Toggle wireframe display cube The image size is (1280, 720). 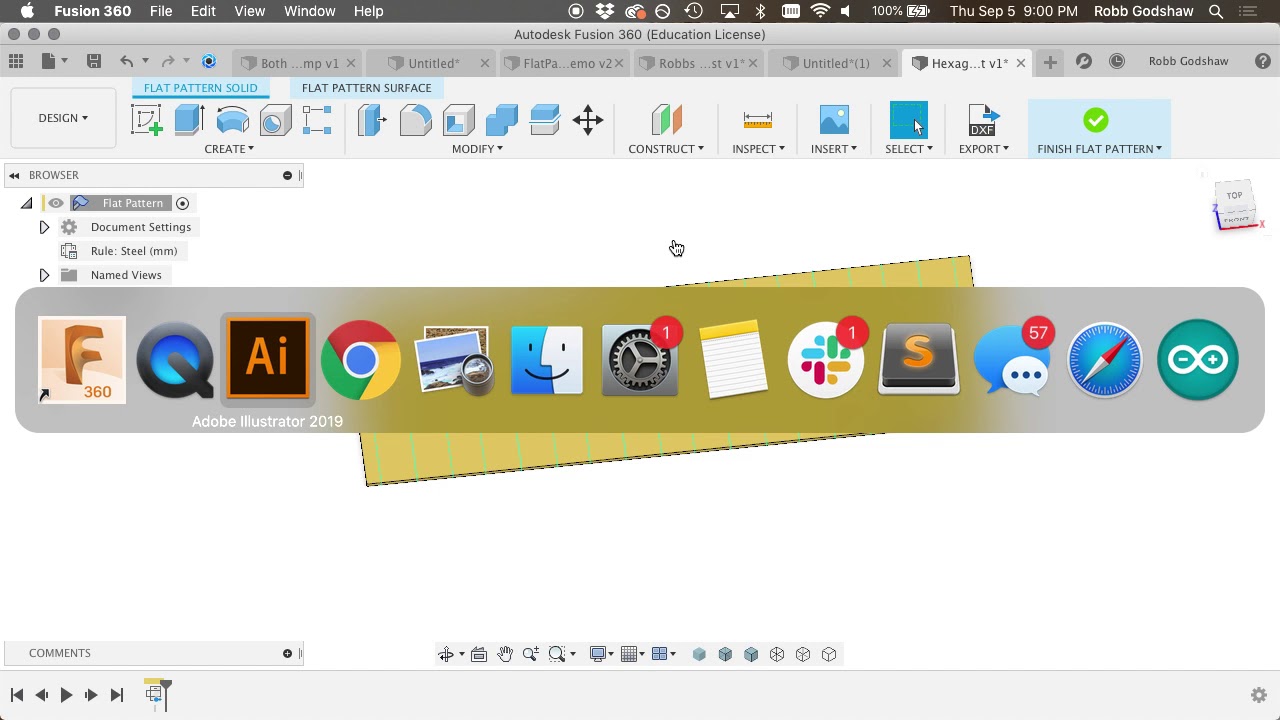[777, 654]
